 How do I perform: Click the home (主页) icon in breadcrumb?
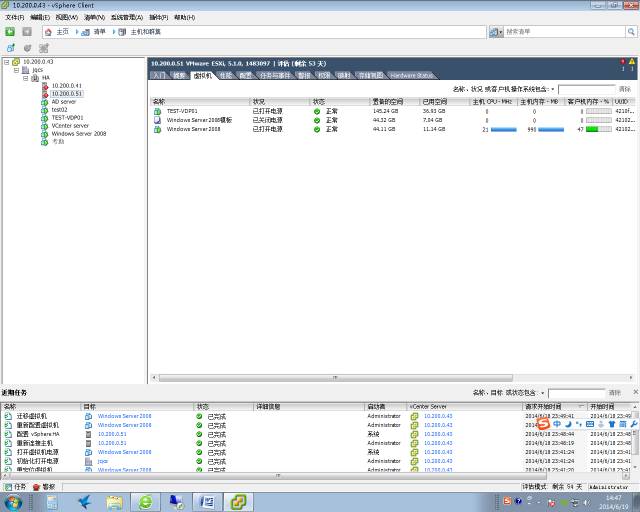tap(49, 32)
